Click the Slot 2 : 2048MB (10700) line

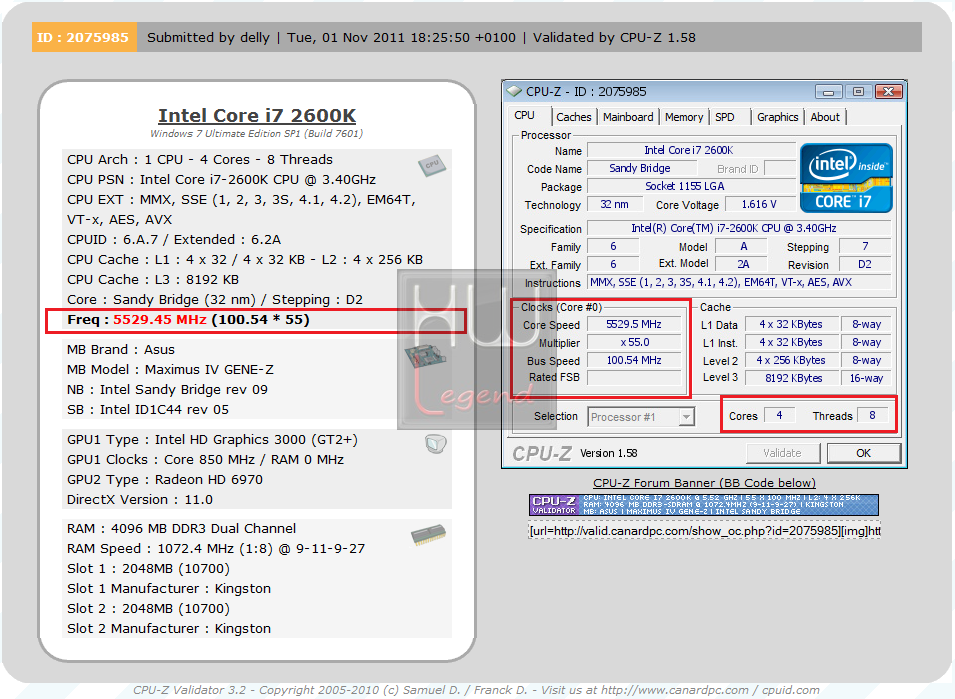[x=149, y=609]
